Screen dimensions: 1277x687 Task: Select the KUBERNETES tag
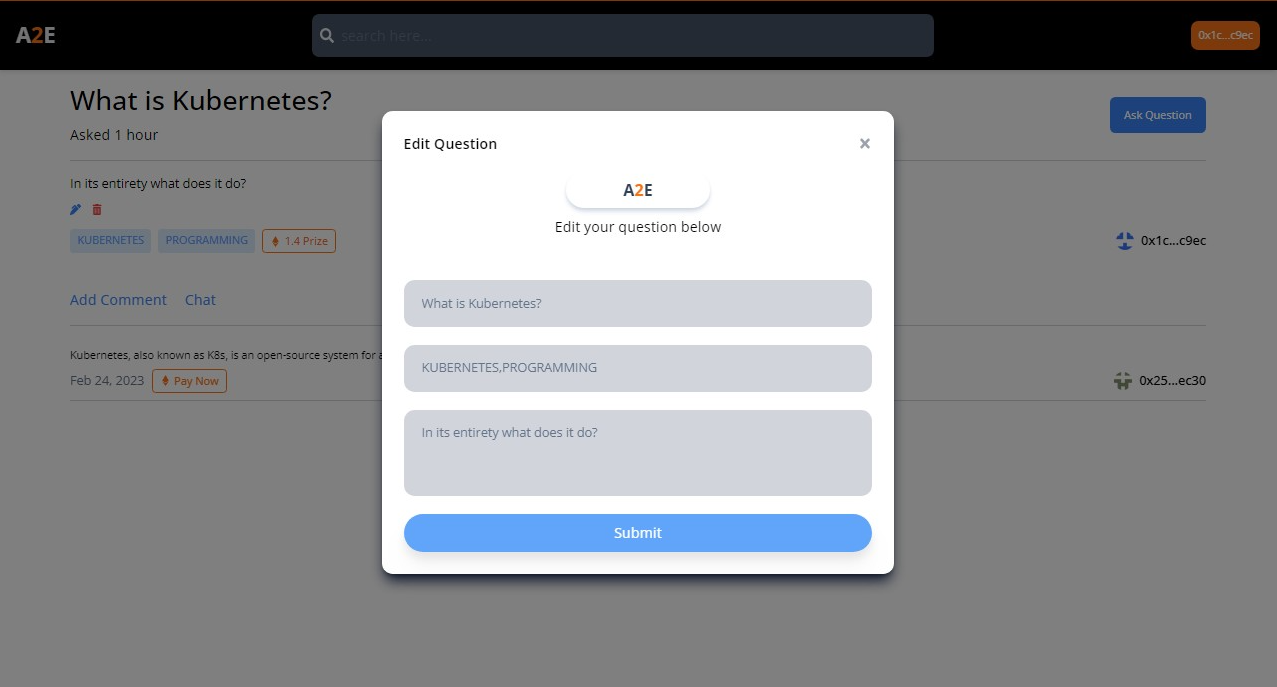point(111,240)
